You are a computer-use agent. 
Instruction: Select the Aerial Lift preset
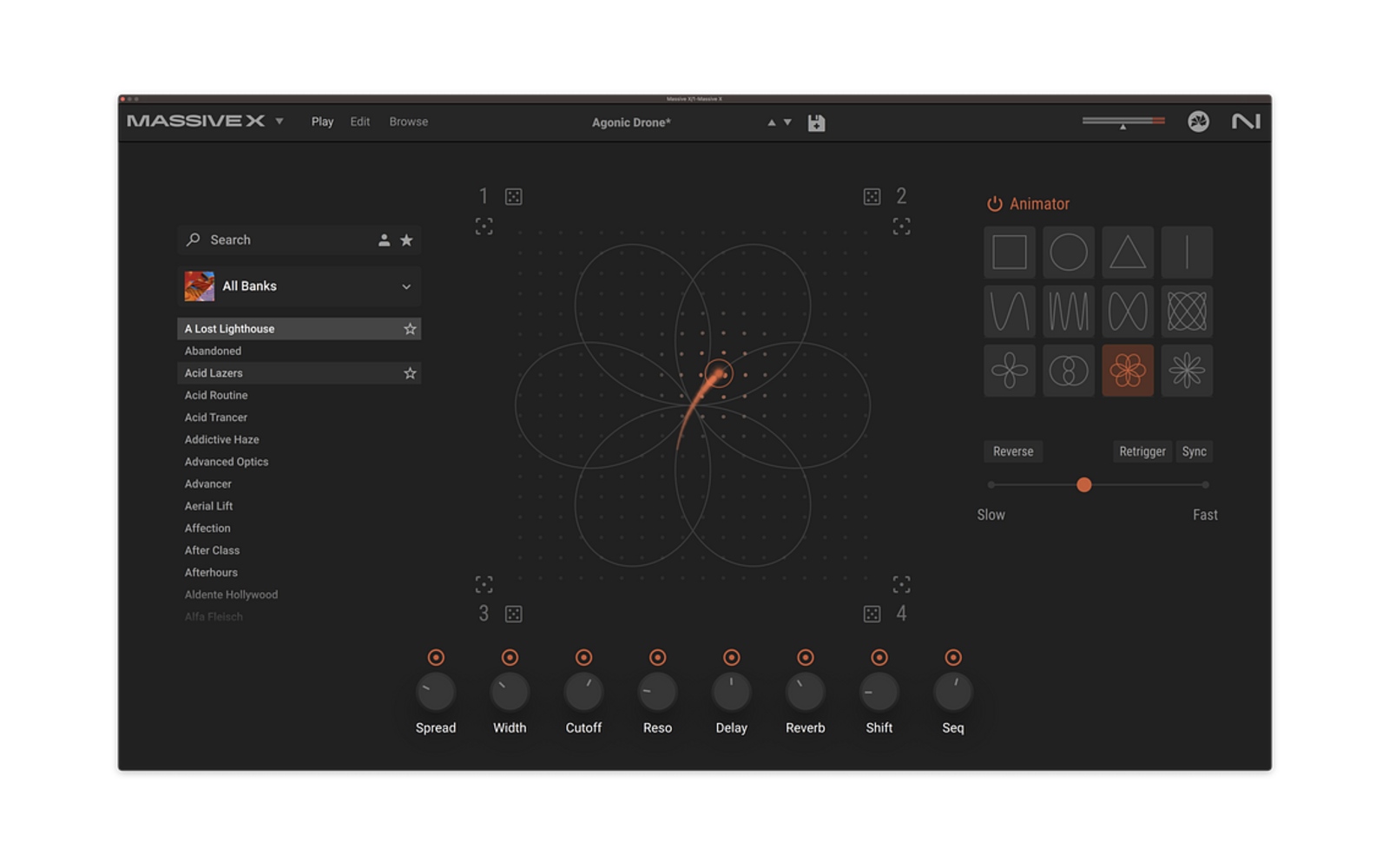pyautogui.click(x=300, y=506)
